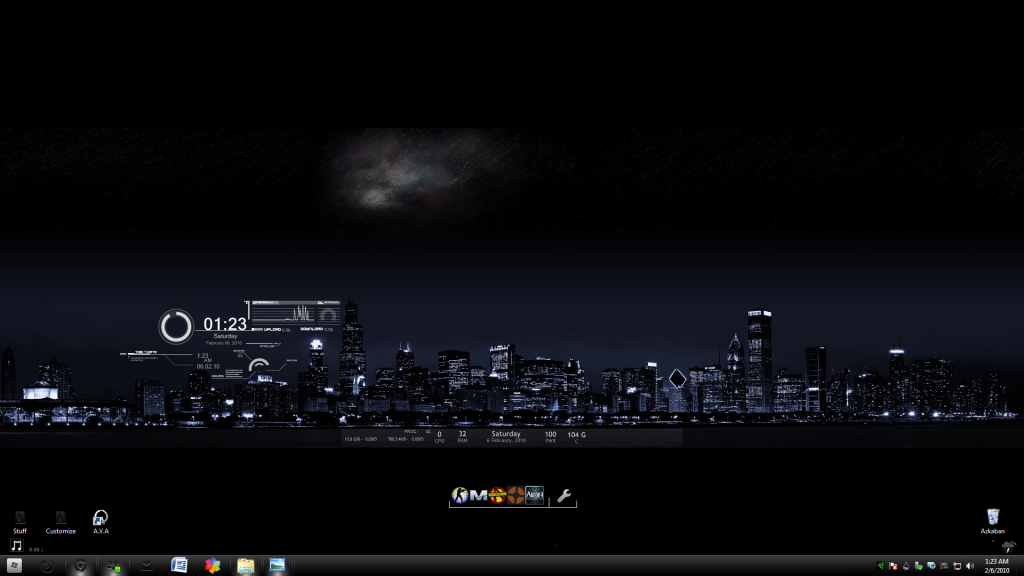1024x576 pixels.
Task: Open taskbar clock showing 1:23 AM
Action: [x=997, y=566]
